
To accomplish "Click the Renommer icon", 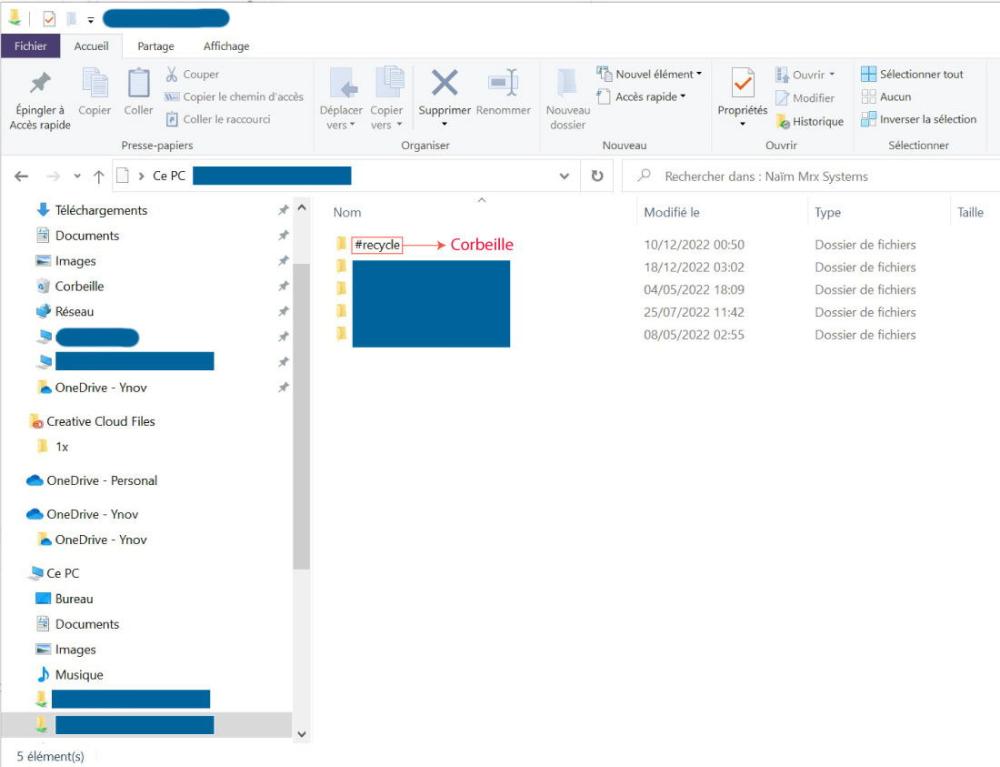I will tap(502, 83).
